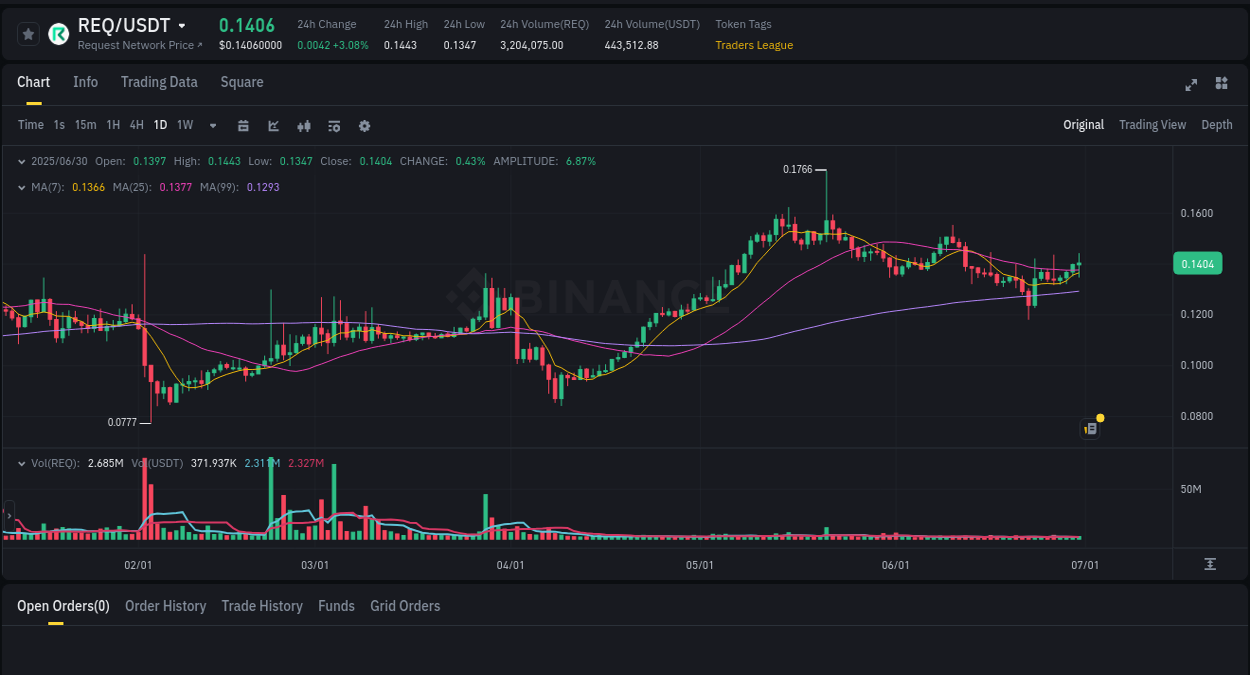Open the indicators candlestick icon

(303, 125)
